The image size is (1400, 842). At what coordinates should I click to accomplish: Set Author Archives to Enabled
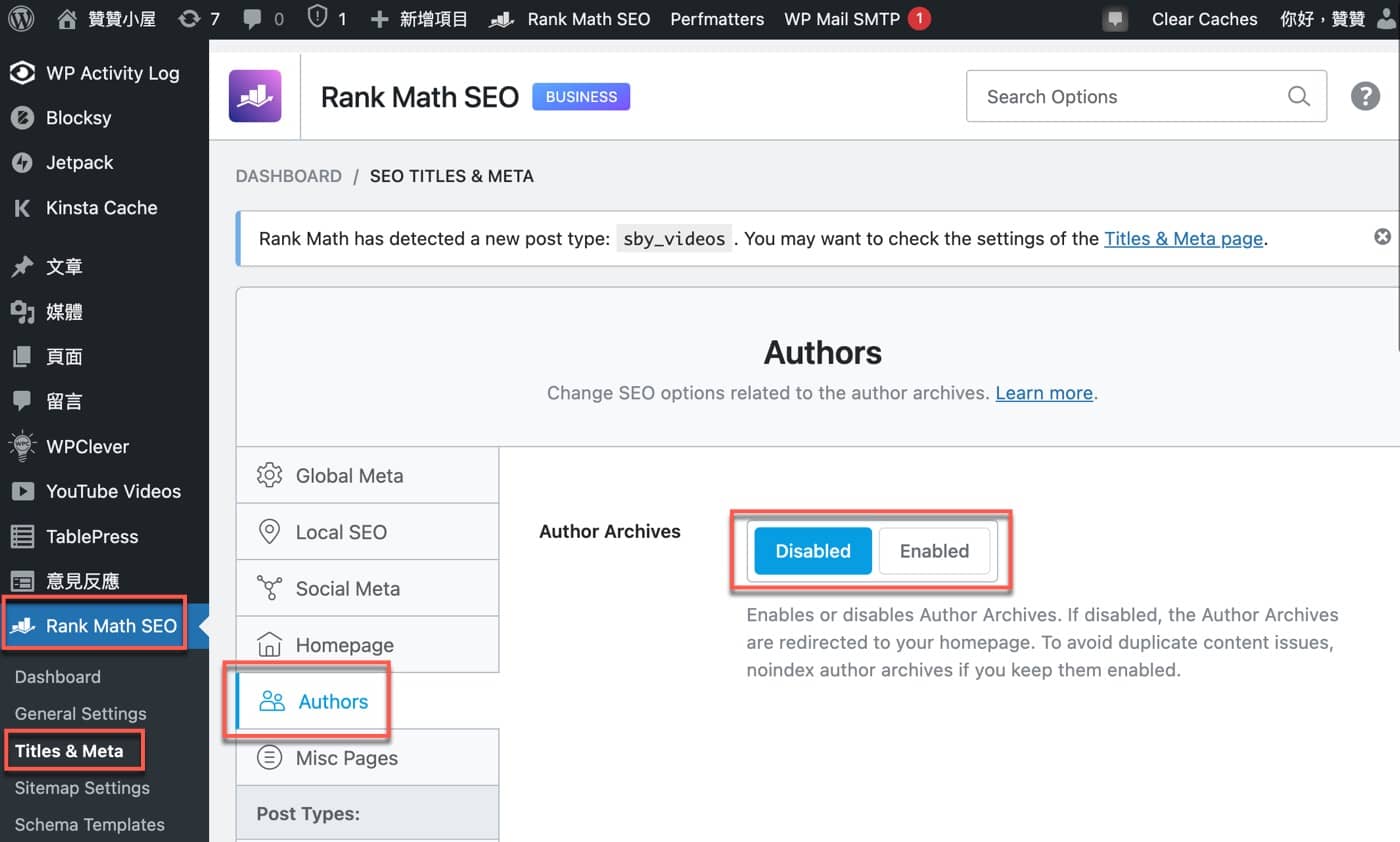(934, 551)
